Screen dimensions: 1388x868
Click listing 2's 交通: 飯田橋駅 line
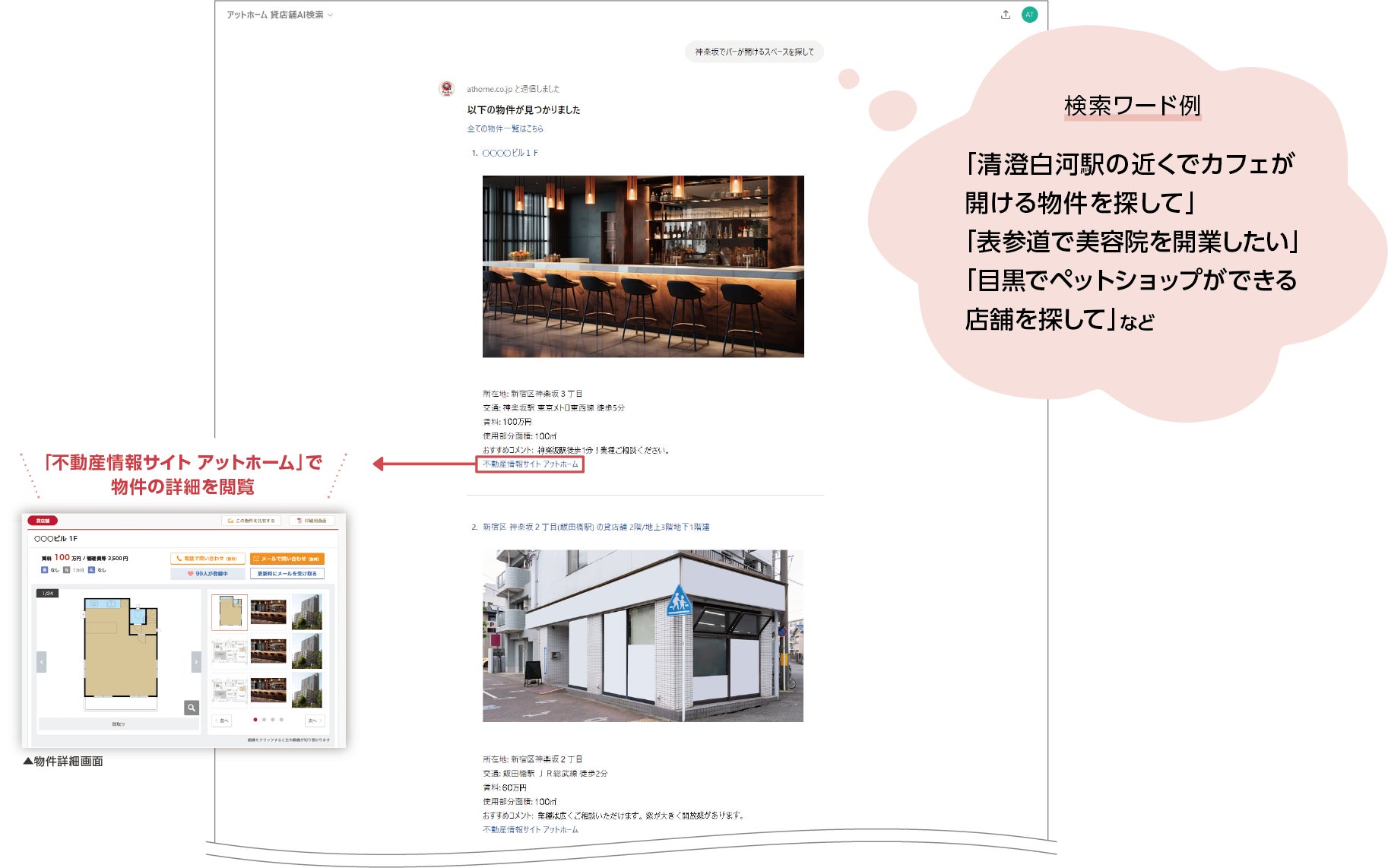point(545,774)
